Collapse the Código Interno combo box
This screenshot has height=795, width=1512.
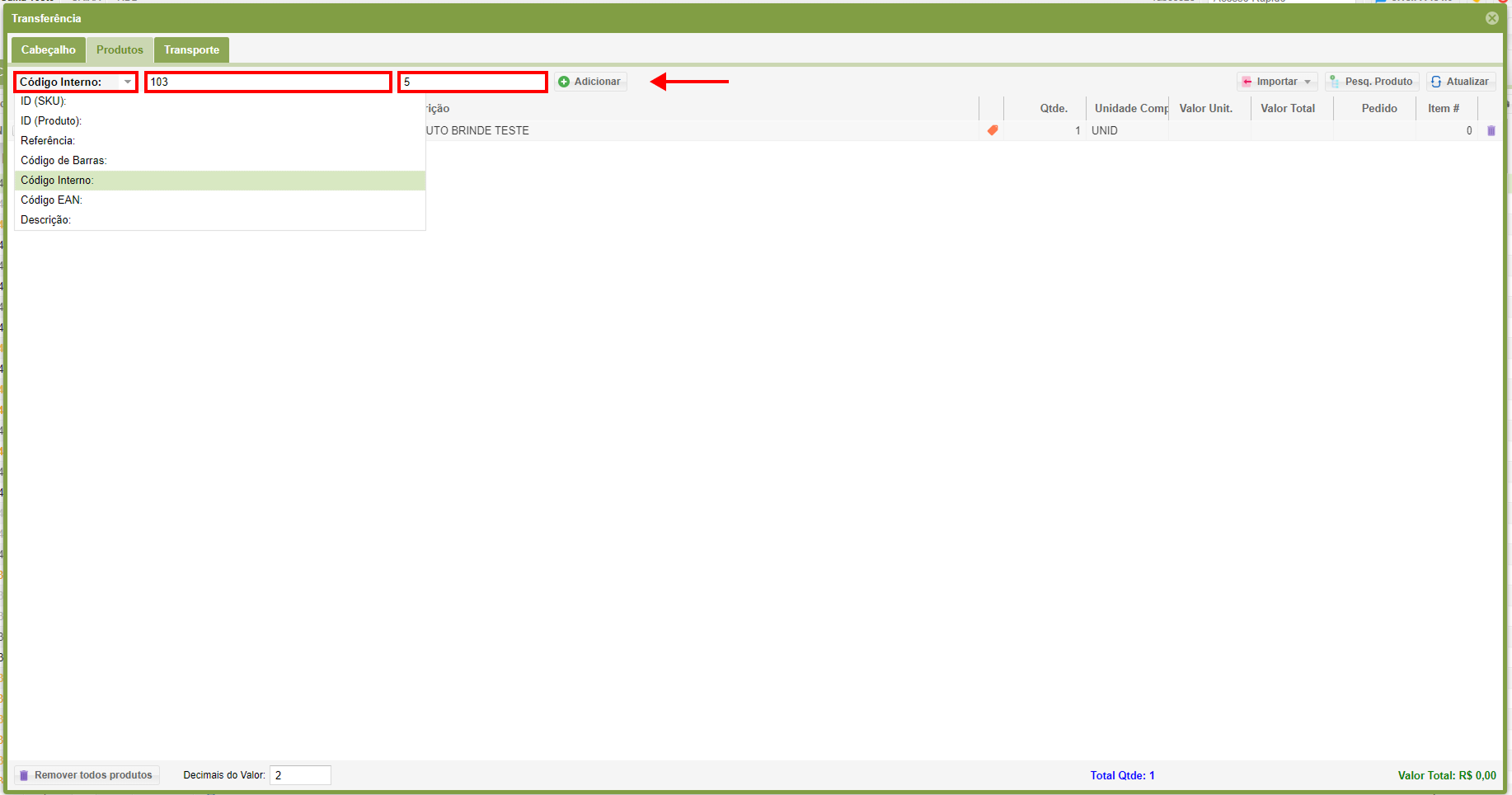pos(128,82)
